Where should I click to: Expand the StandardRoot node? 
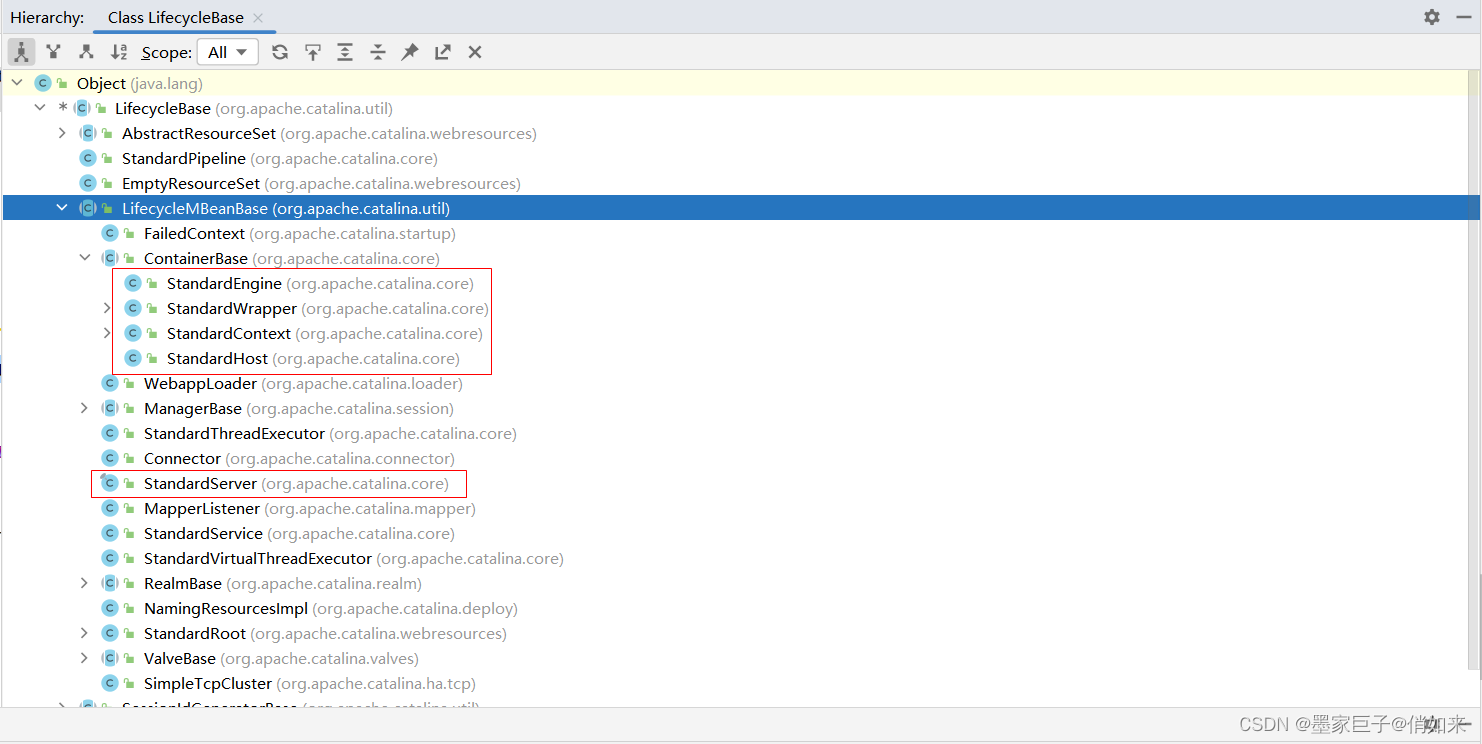click(85, 633)
